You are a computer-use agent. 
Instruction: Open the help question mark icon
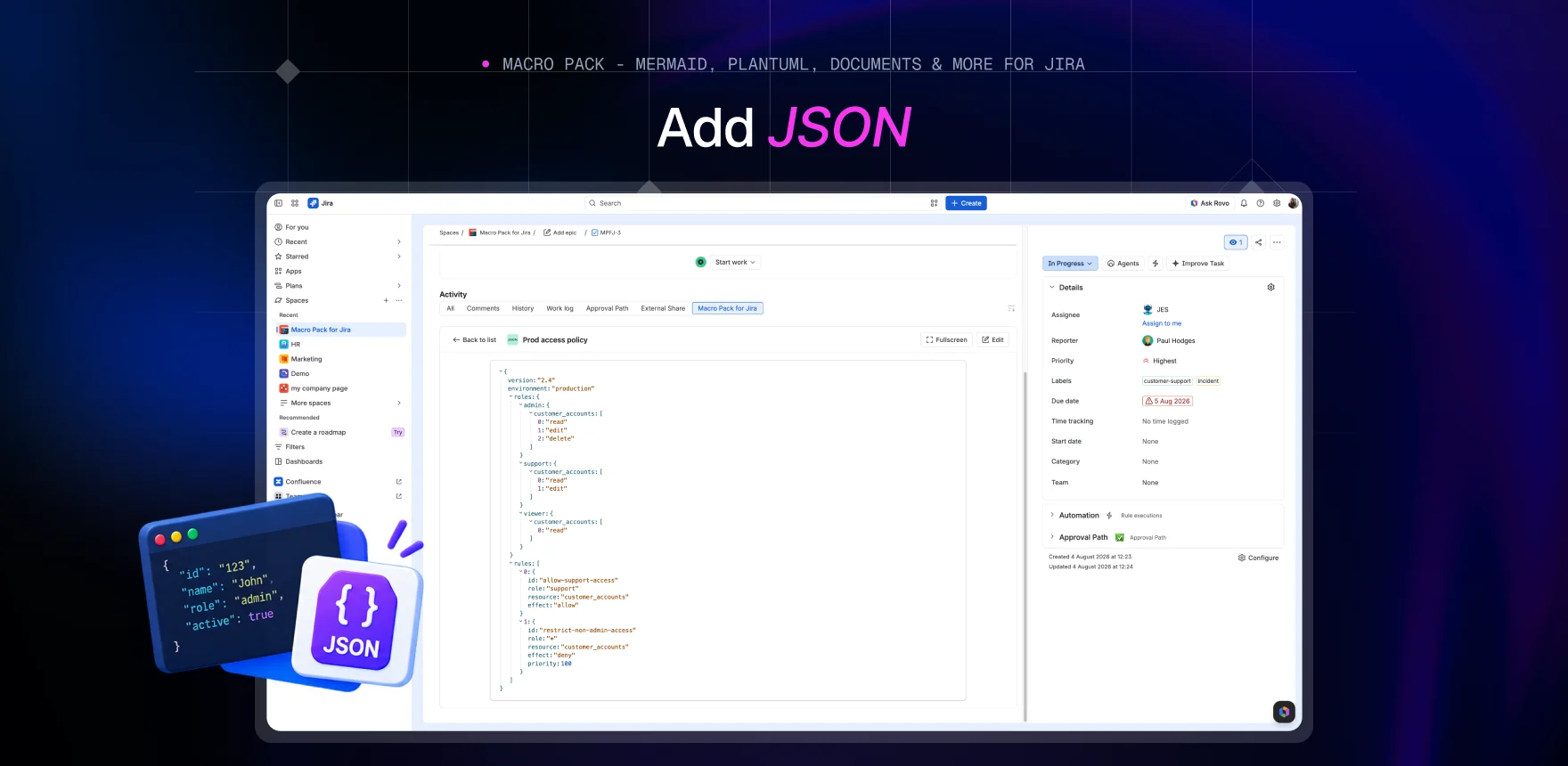pyautogui.click(x=1260, y=203)
